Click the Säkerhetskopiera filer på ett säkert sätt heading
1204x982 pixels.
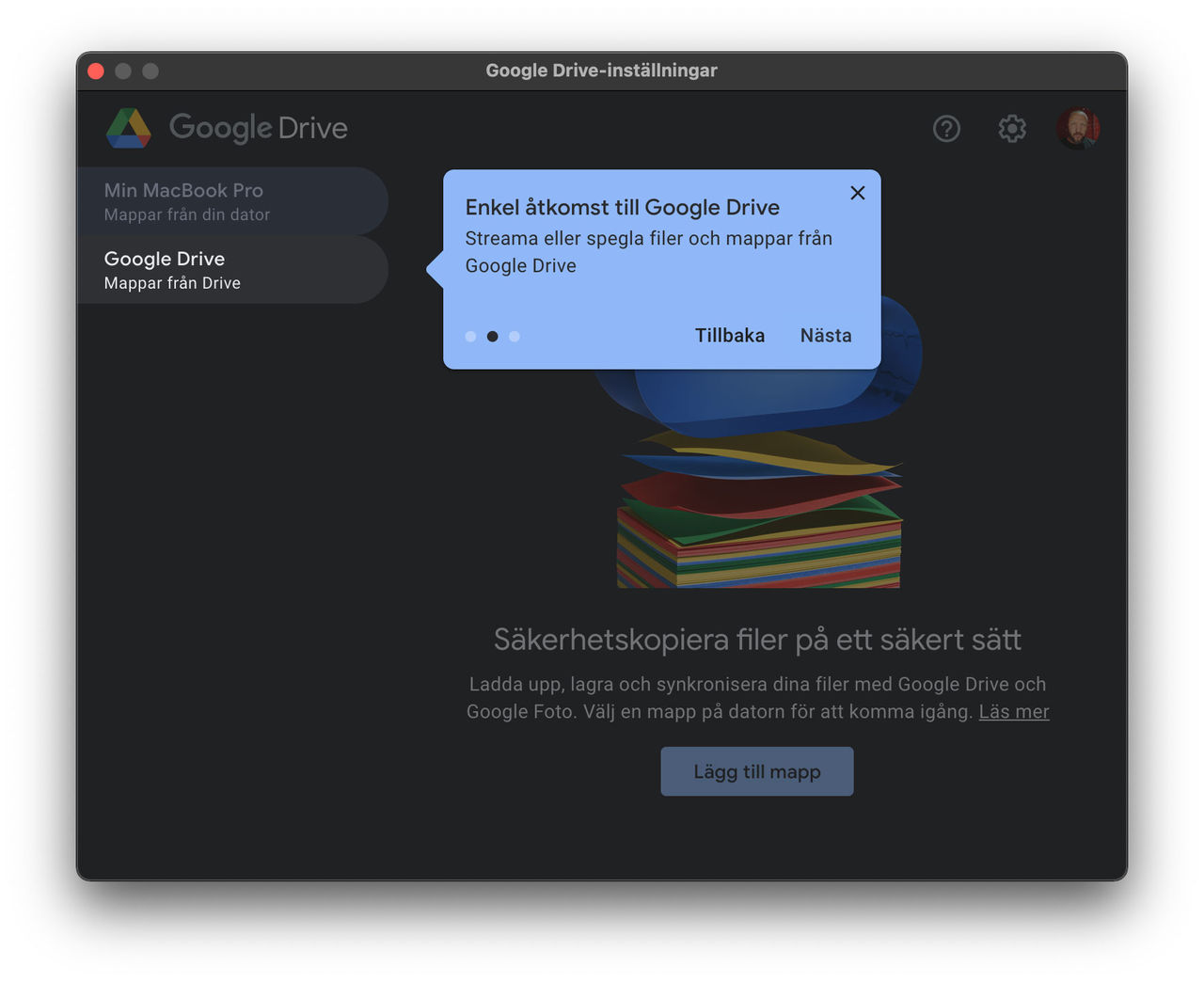pos(757,640)
